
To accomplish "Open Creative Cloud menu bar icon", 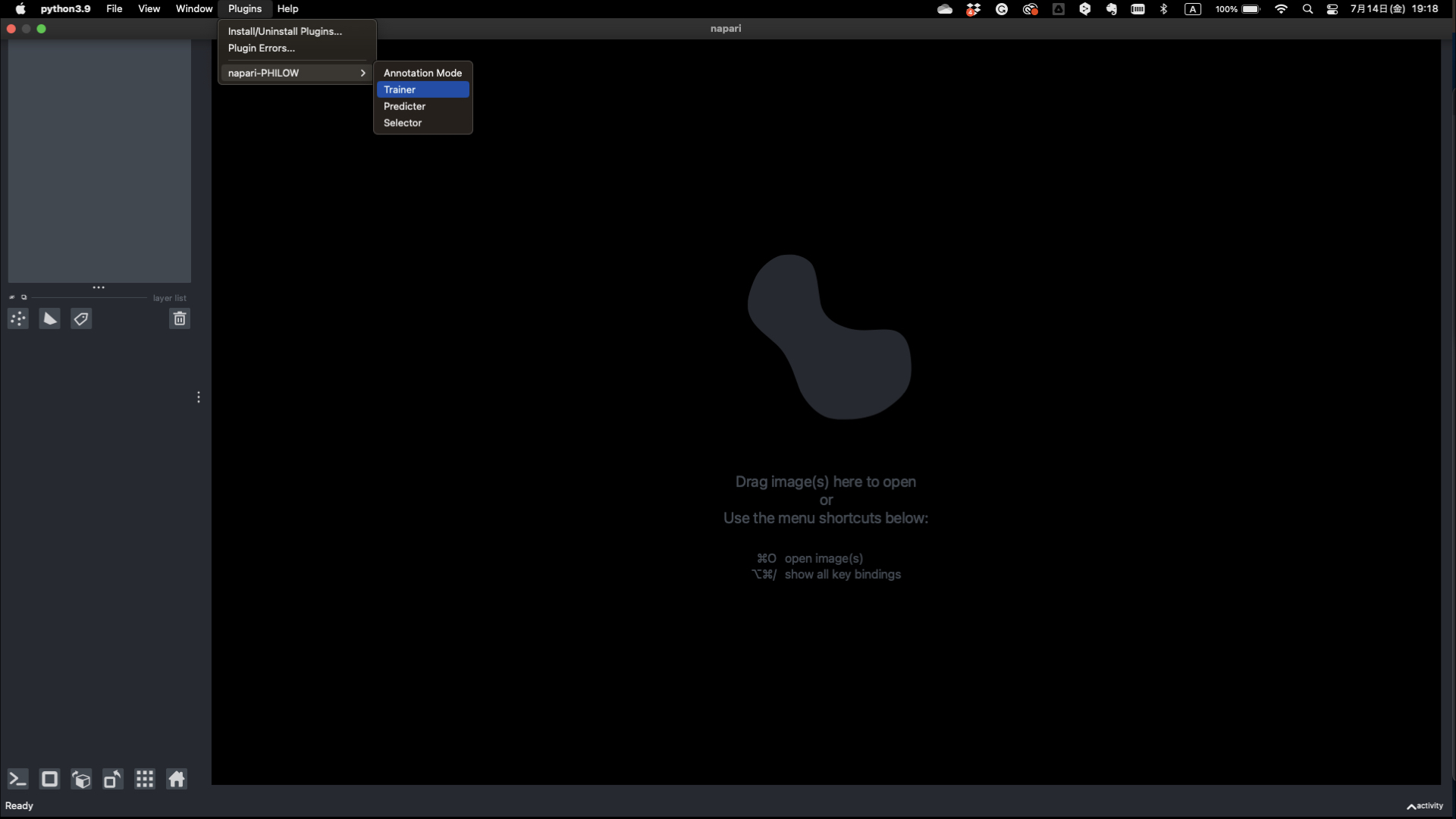I will tap(1030, 9).
